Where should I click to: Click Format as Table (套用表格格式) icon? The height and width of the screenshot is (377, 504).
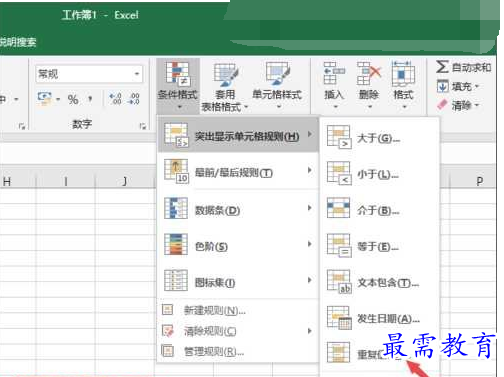225,76
